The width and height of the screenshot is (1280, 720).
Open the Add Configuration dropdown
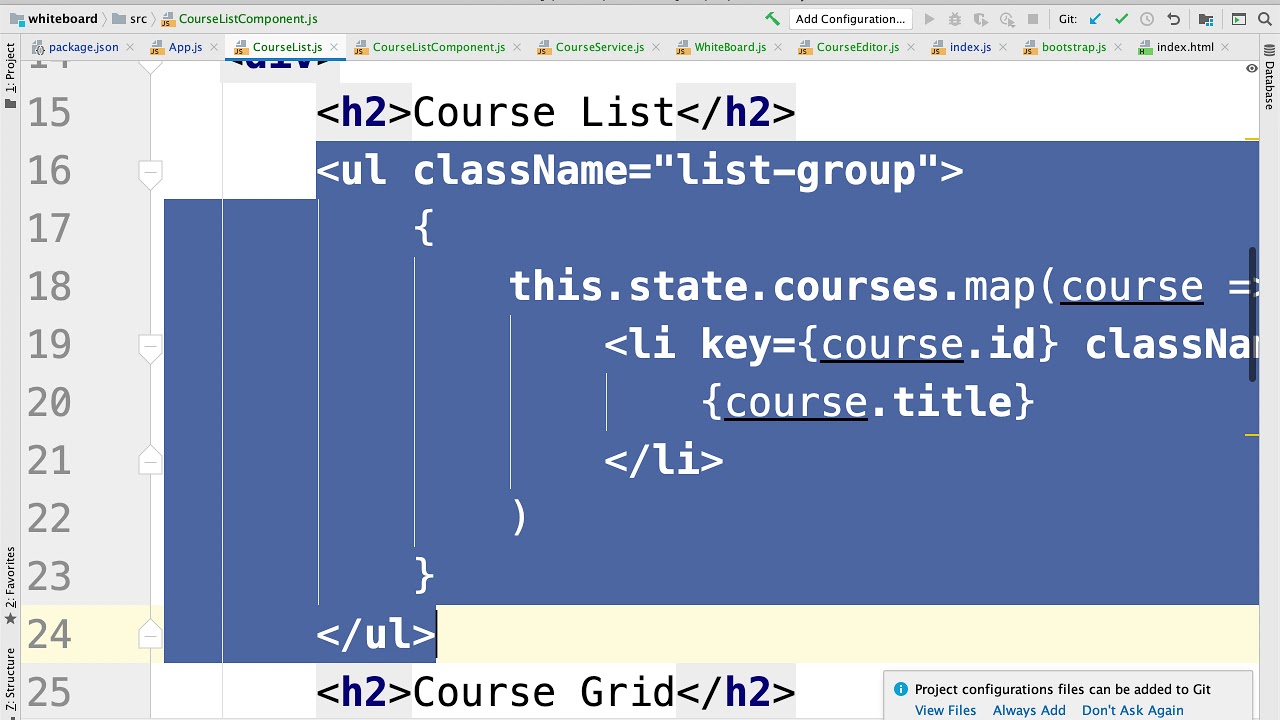point(850,19)
